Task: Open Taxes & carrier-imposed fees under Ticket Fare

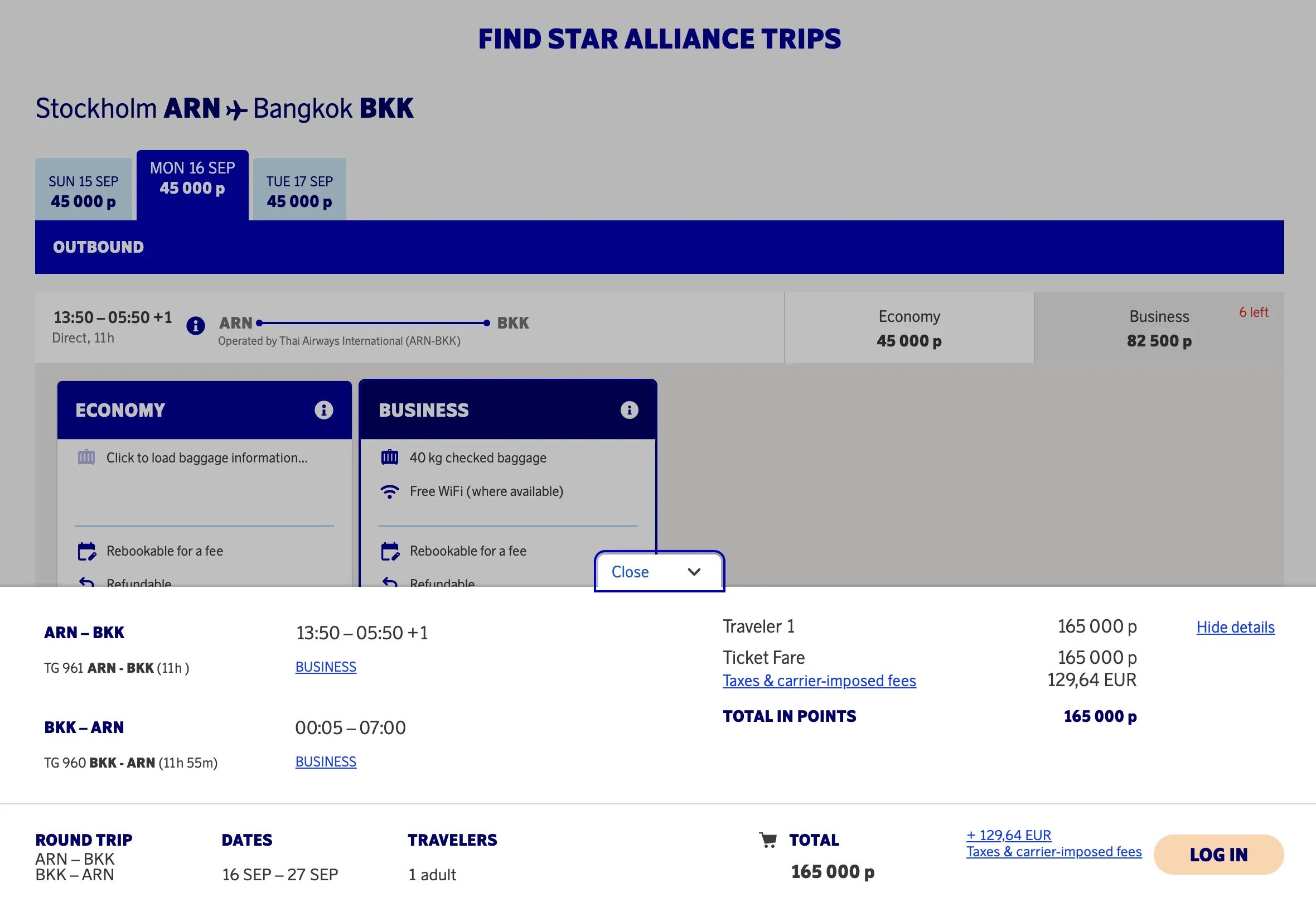Action: tap(819, 681)
